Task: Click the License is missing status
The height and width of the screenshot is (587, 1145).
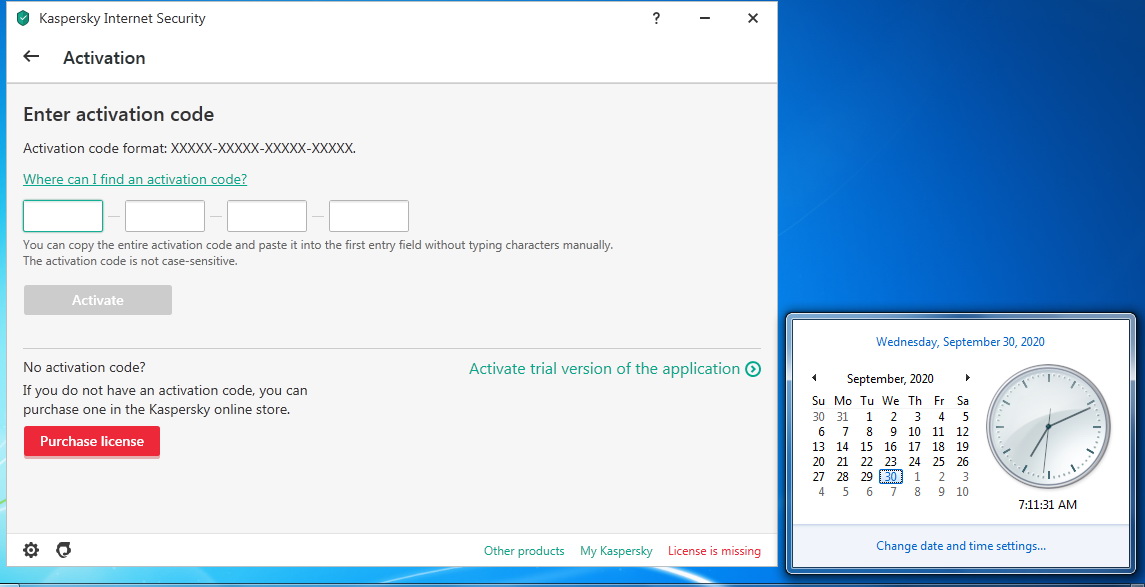Action: point(714,550)
